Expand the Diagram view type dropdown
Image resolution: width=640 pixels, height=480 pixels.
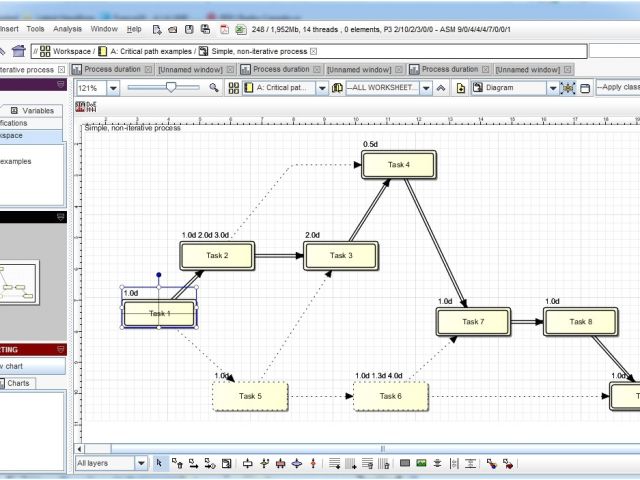(552, 88)
